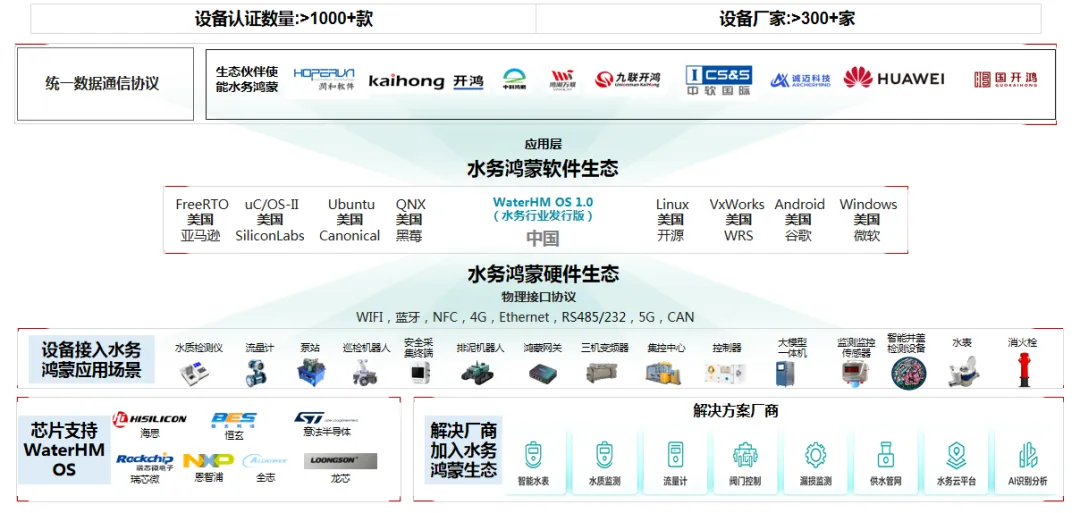Click the Linux OS name
The height and width of the screenshot is (513, 1080).
pos(672,205)
